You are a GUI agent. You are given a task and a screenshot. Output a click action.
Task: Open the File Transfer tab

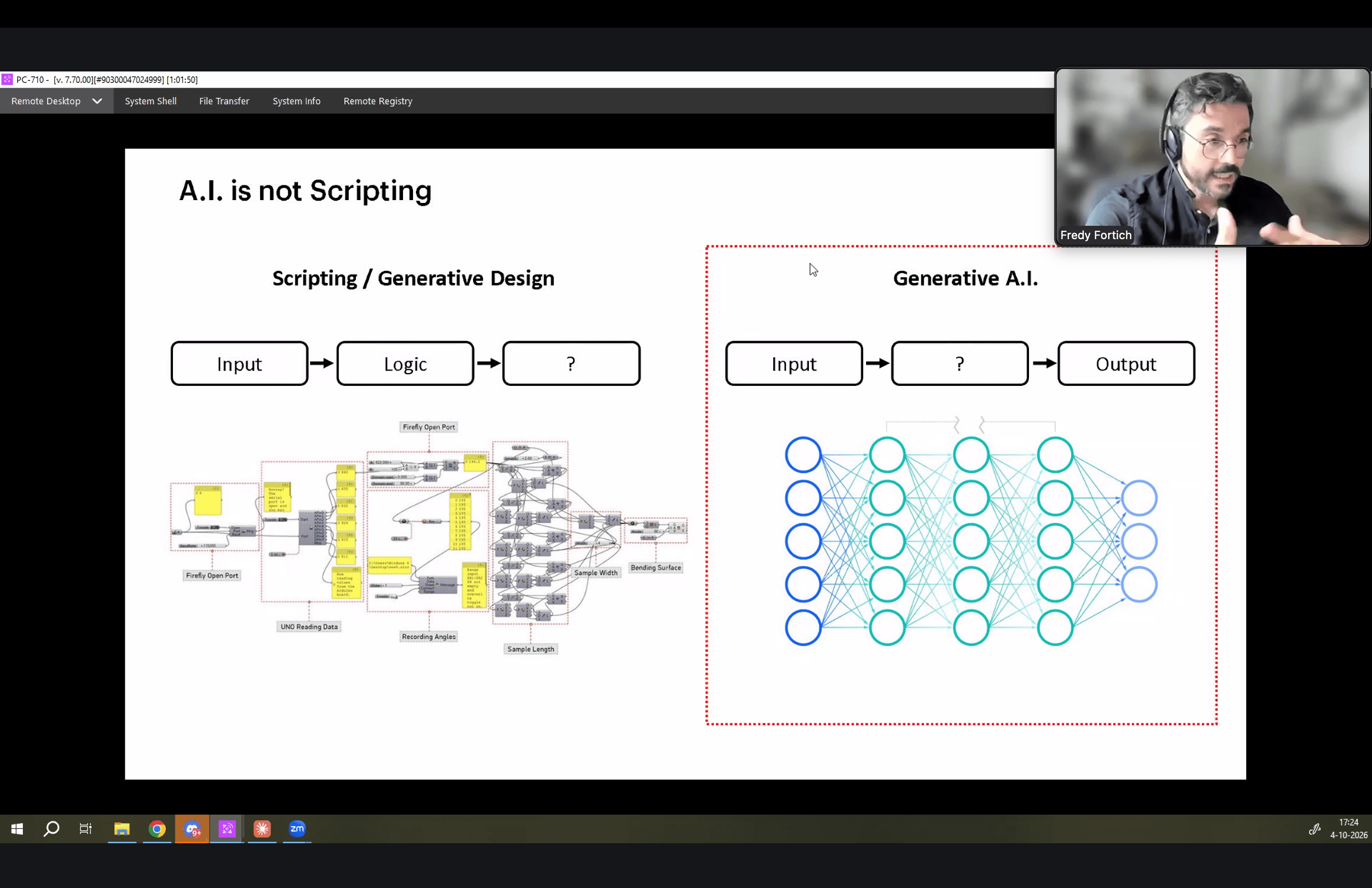coord(224,101)
